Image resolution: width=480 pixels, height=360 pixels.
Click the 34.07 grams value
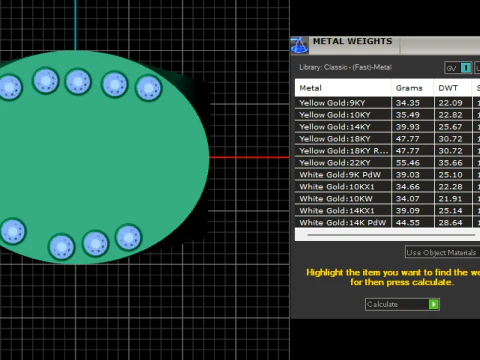(408, 199)
